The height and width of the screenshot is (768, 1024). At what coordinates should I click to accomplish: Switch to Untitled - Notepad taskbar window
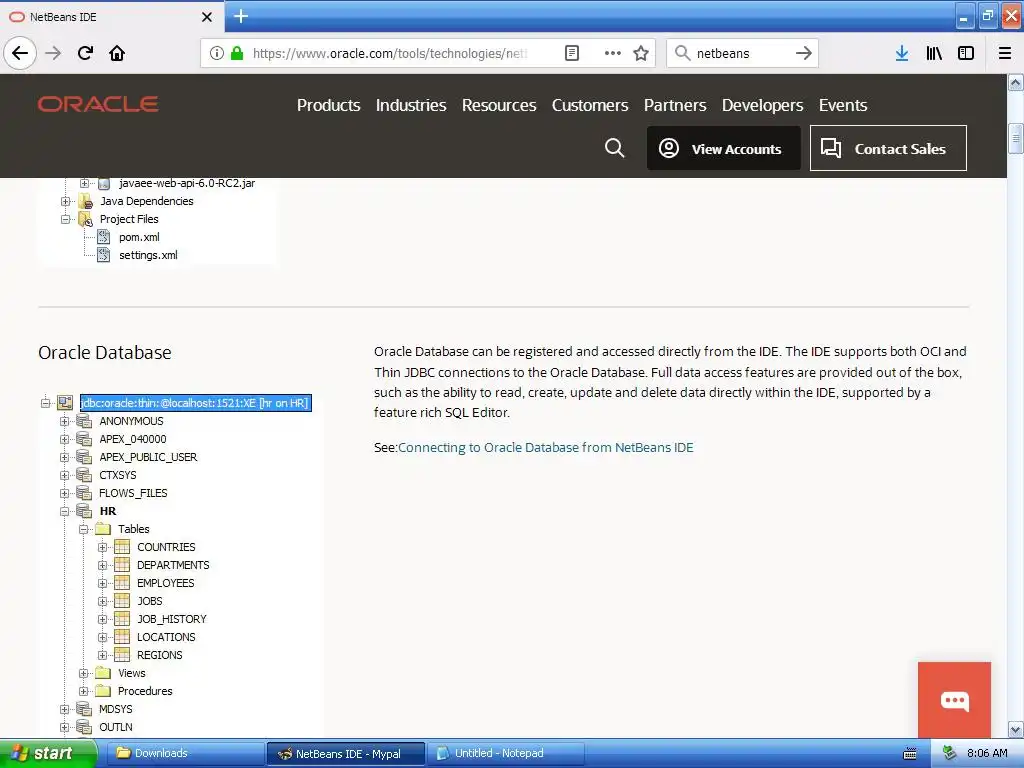506,753
